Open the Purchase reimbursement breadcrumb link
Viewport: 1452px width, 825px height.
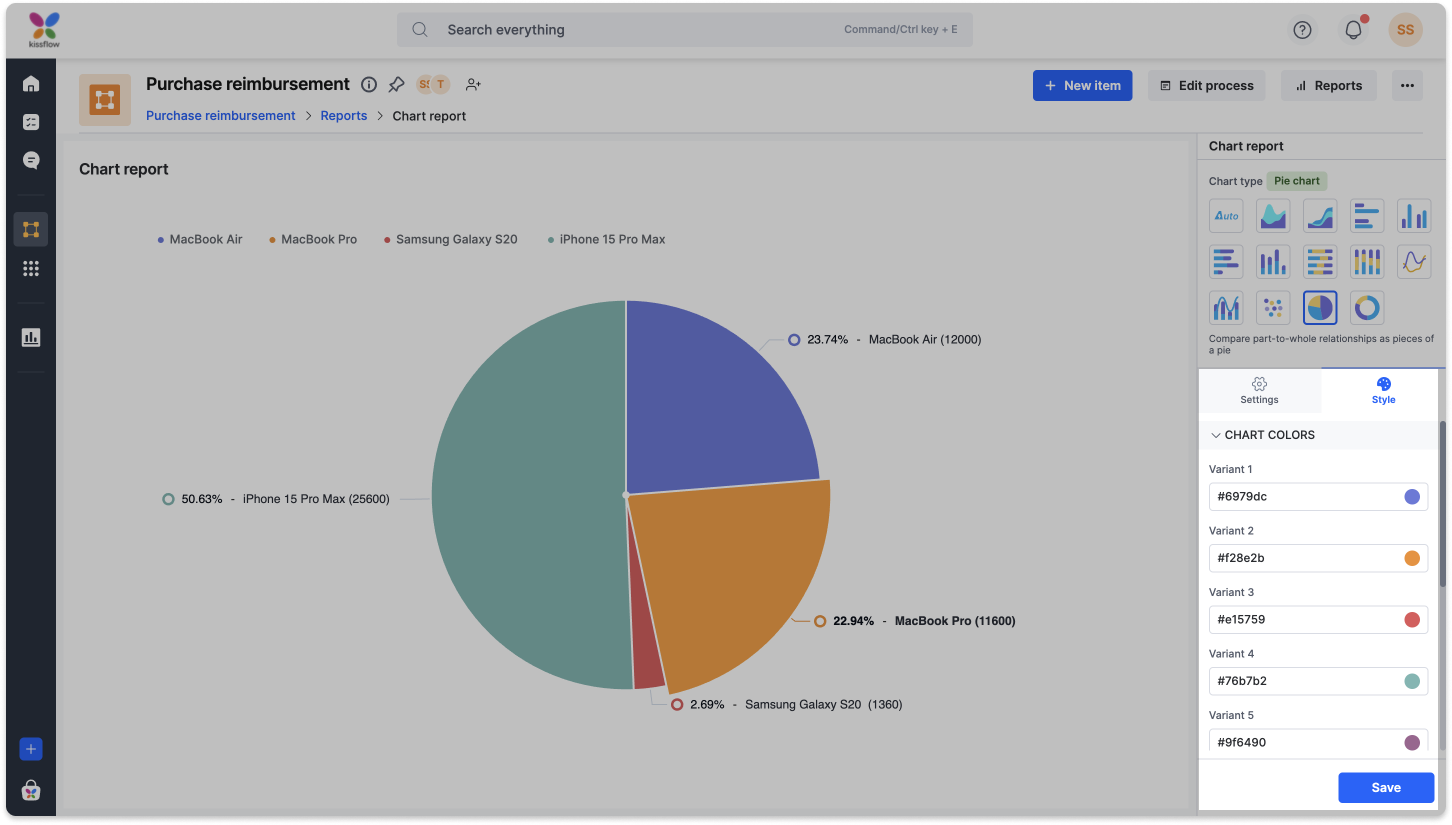[x=221, y=116]
